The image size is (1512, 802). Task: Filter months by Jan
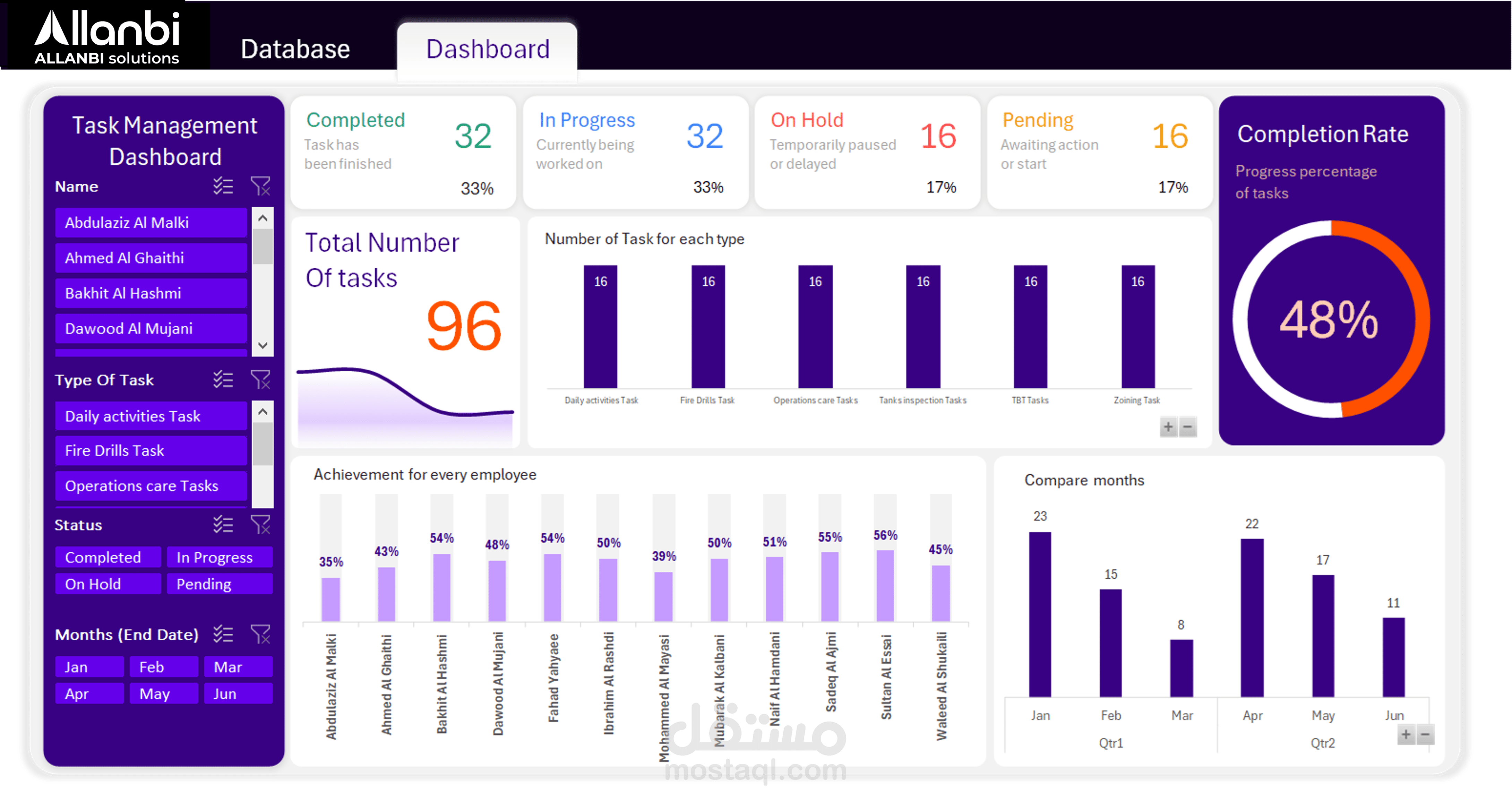(x=90, y=667)
